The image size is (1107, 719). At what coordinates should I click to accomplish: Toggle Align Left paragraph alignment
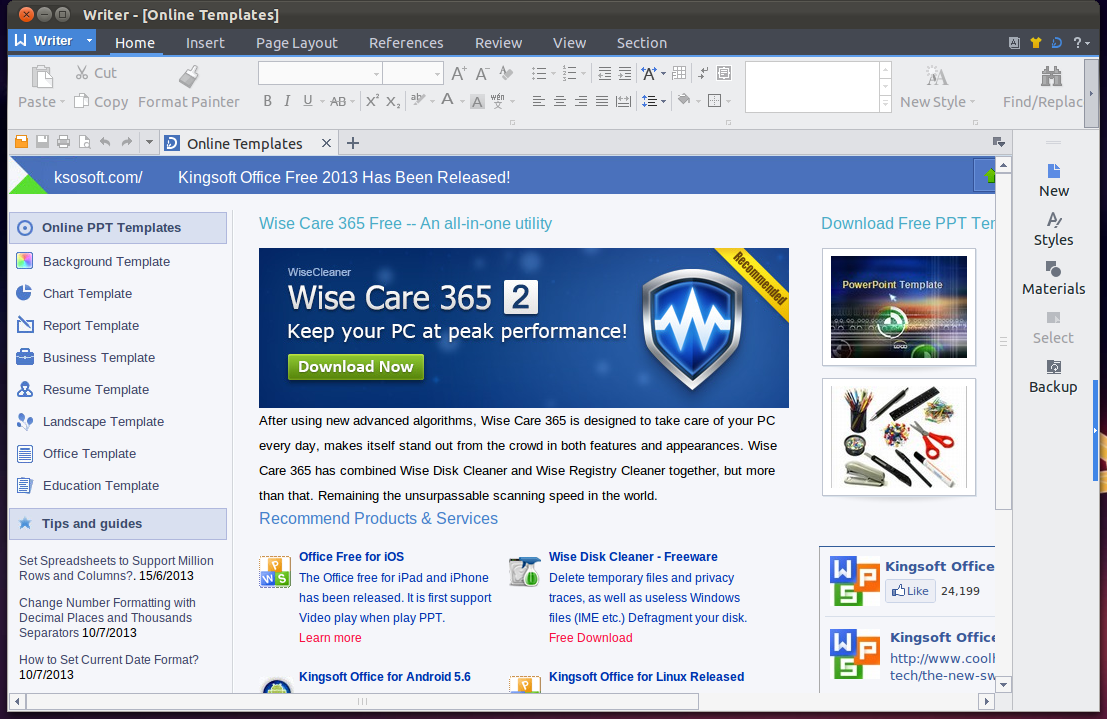(539, 102)
